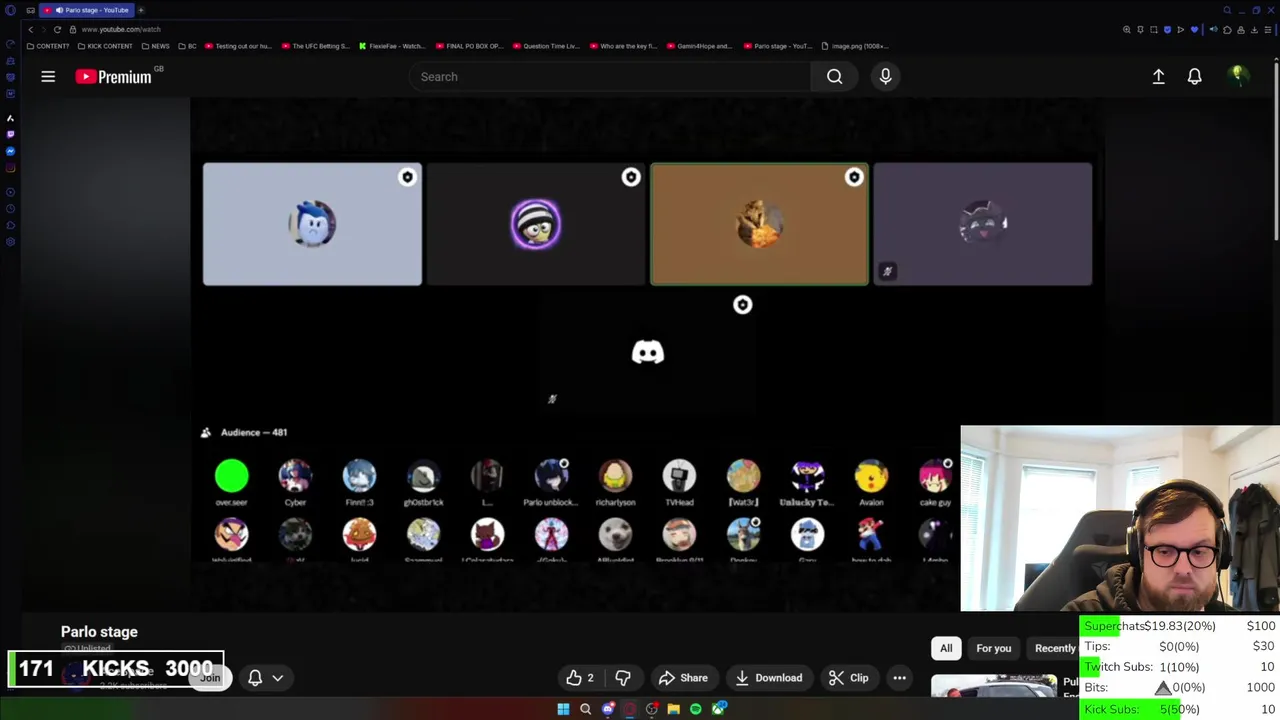Viewport: 1280px width, 720px height.
Task: Open the FlexieFae Kick bookmark
Action: click(391, 46)
